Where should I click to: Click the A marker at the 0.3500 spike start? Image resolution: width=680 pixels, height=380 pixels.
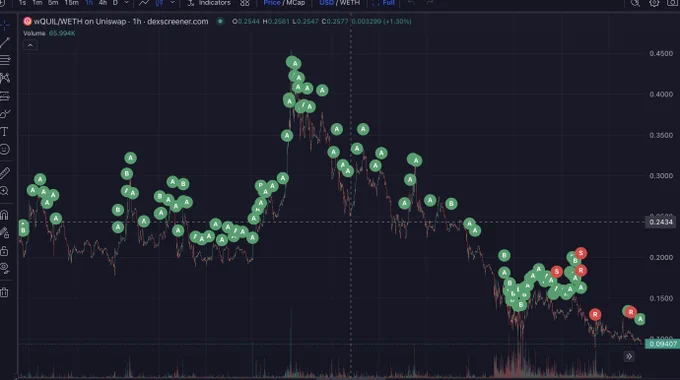(x=287, y=136)
